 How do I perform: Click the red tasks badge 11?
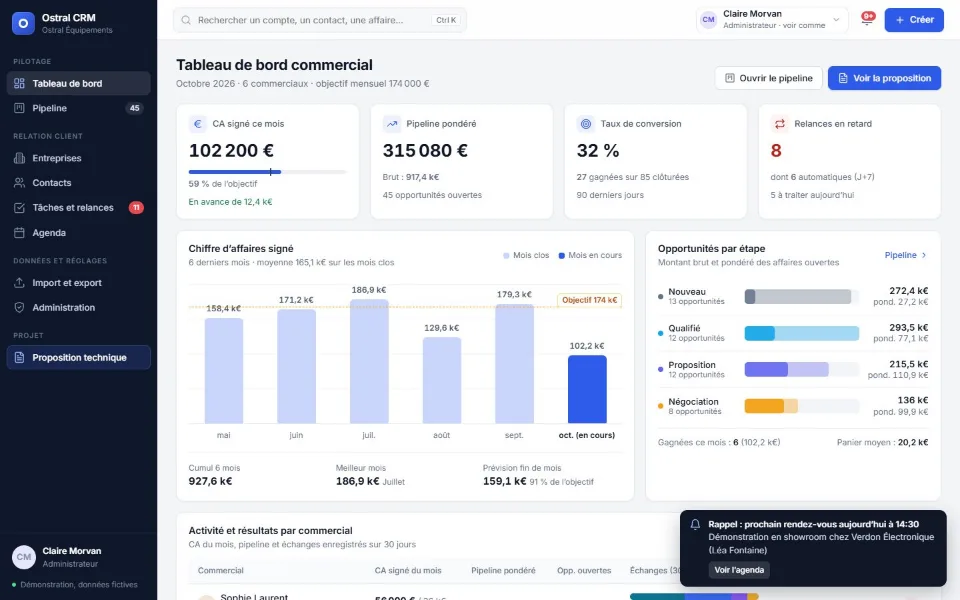pos(136,208)
